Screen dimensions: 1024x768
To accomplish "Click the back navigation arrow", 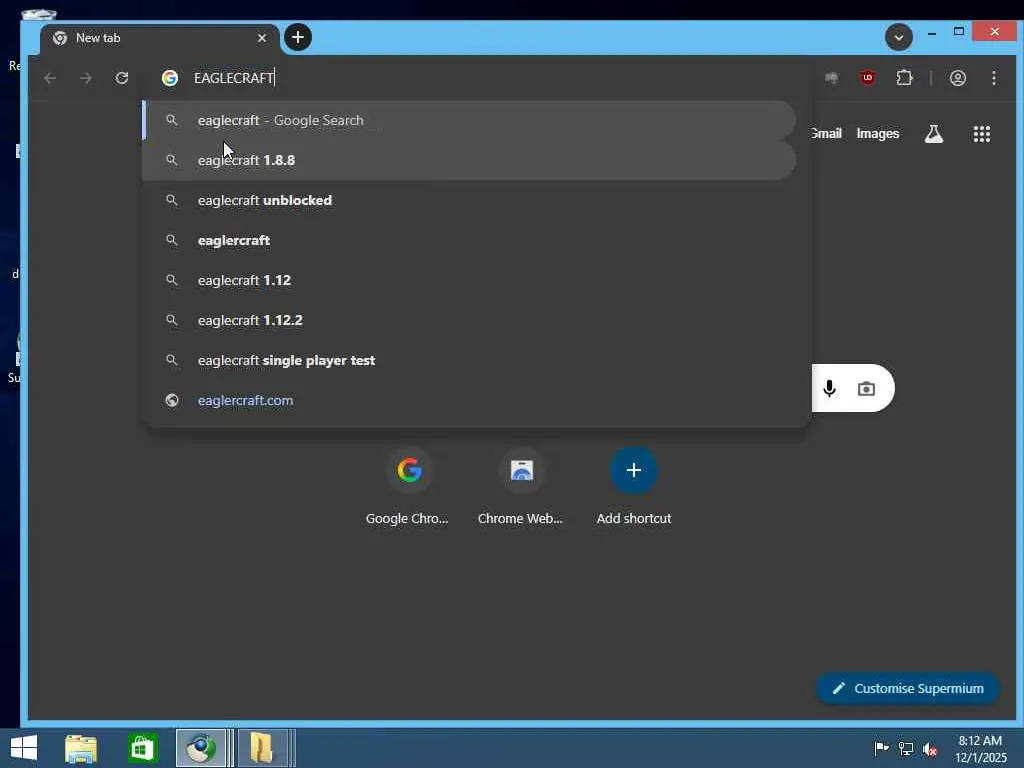I will (x=50, y=78).
